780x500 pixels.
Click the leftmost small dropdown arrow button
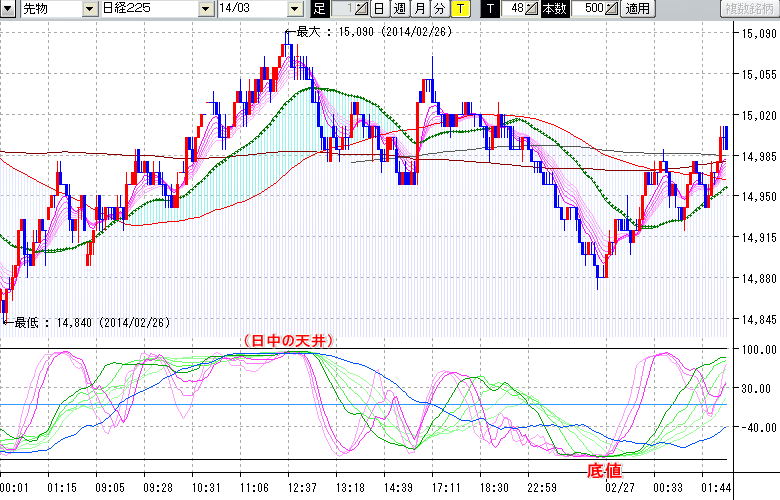click(x=8, y=9)
